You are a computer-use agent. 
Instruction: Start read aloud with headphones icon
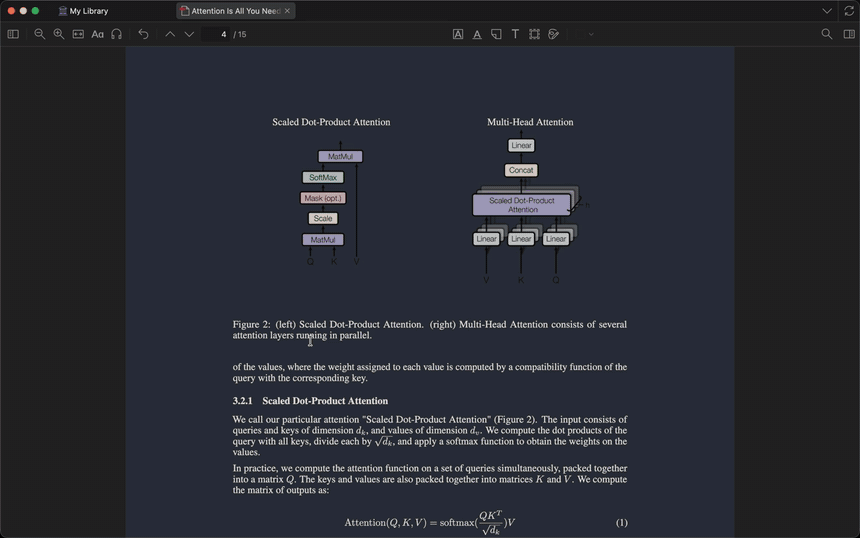point(116,34)
